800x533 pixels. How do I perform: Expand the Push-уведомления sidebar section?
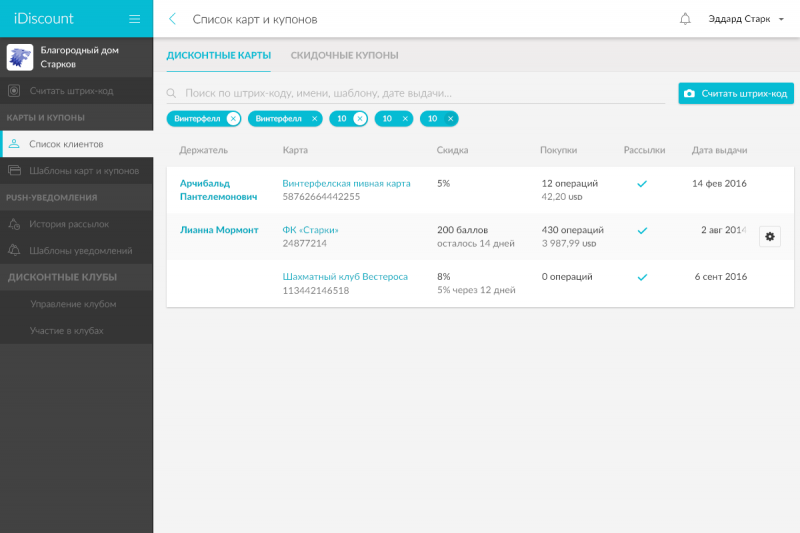coord(52,198)
